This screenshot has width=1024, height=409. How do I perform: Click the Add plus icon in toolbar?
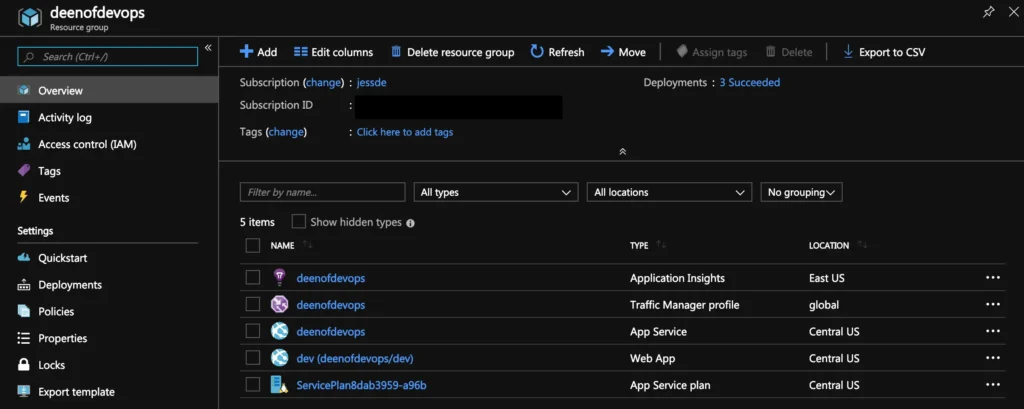pos(247,52)
